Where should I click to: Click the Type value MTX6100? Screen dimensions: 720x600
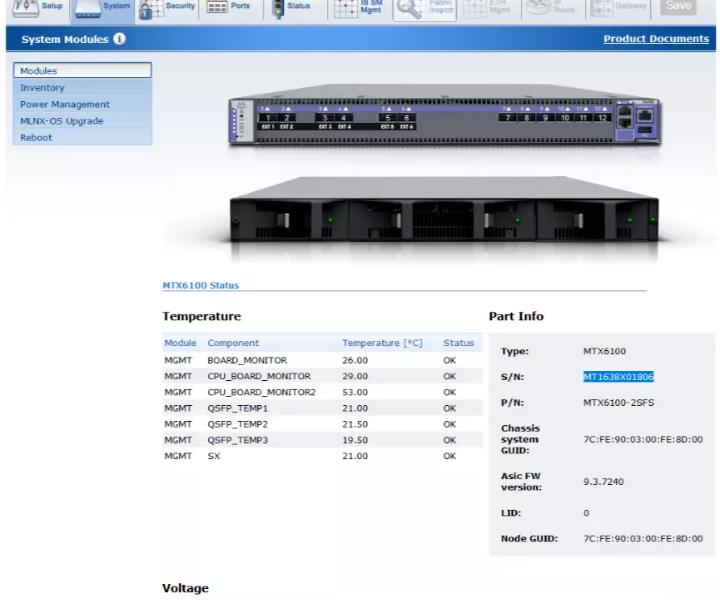pos(604,351)
